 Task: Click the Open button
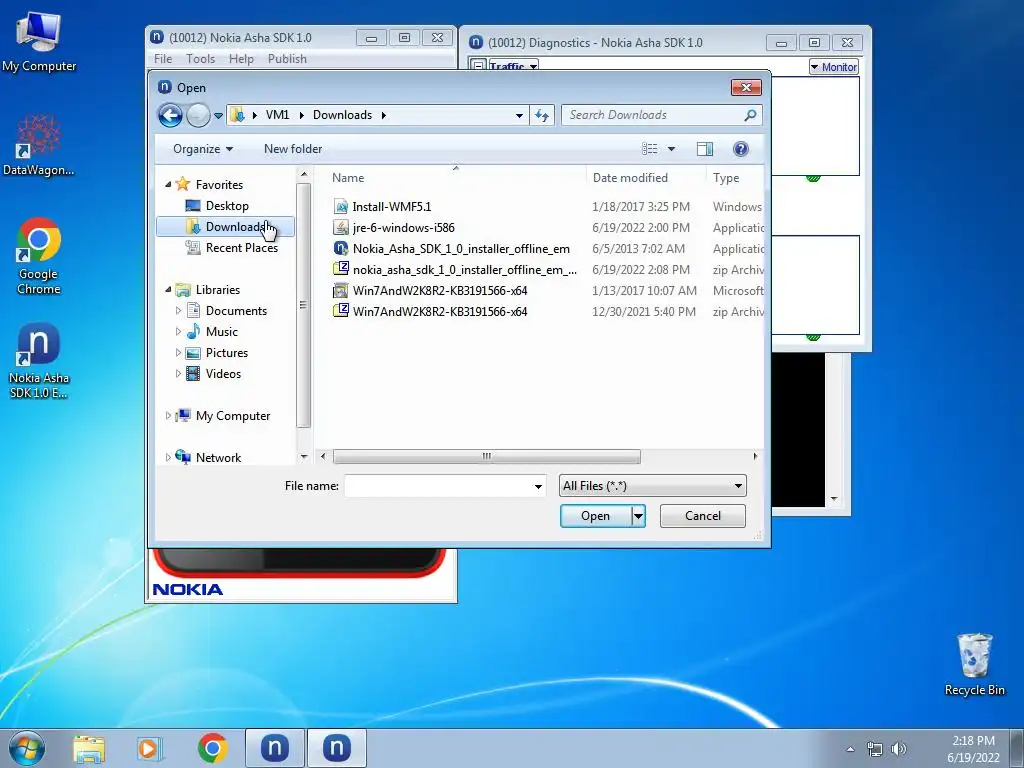596,516
